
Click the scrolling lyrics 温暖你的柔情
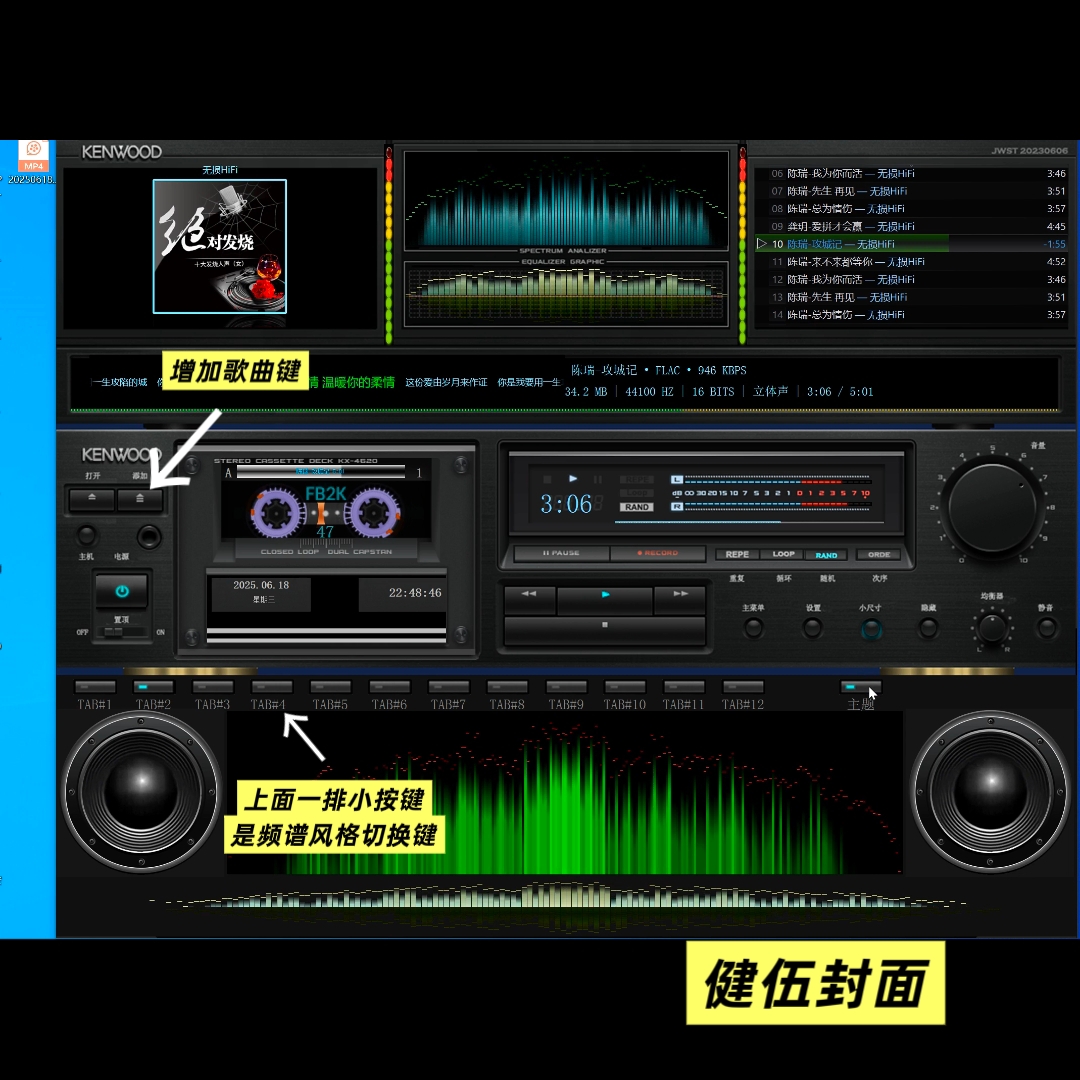coord(358,382)
